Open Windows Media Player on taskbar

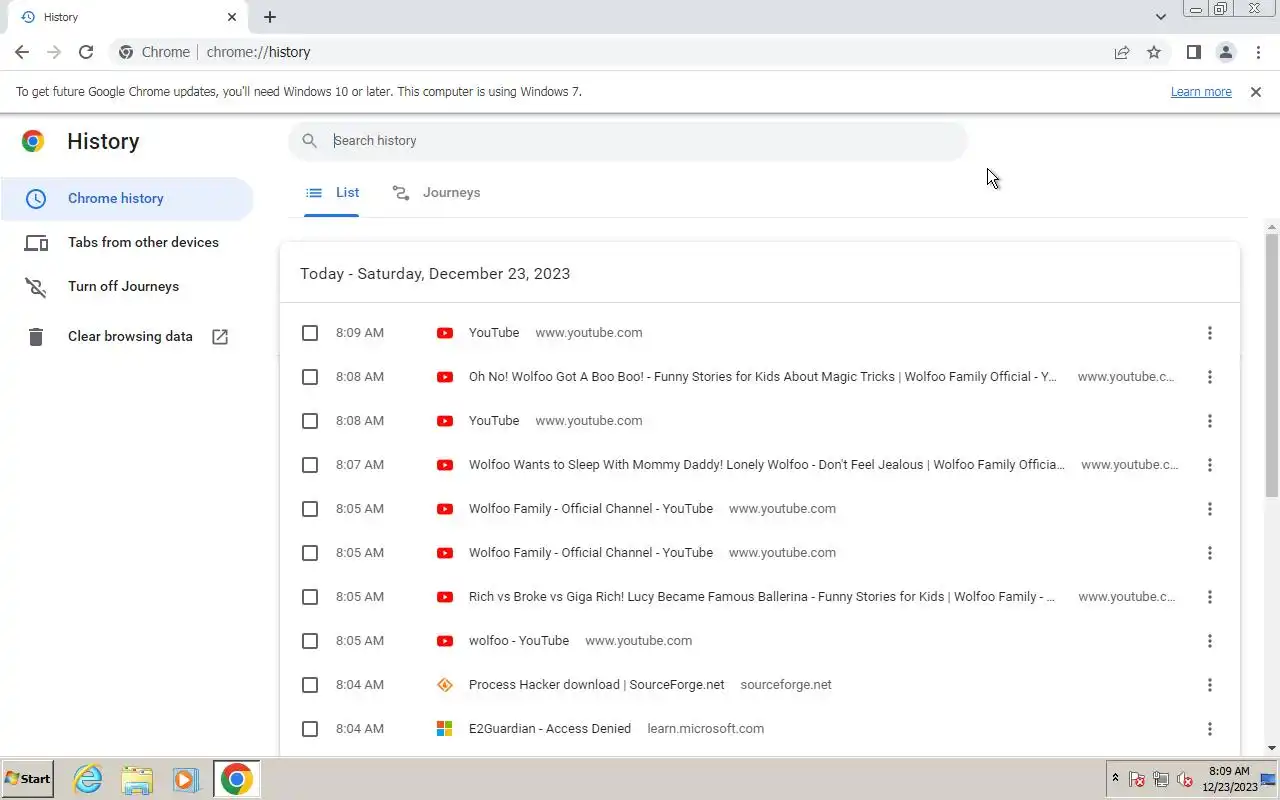click(186, 779)
